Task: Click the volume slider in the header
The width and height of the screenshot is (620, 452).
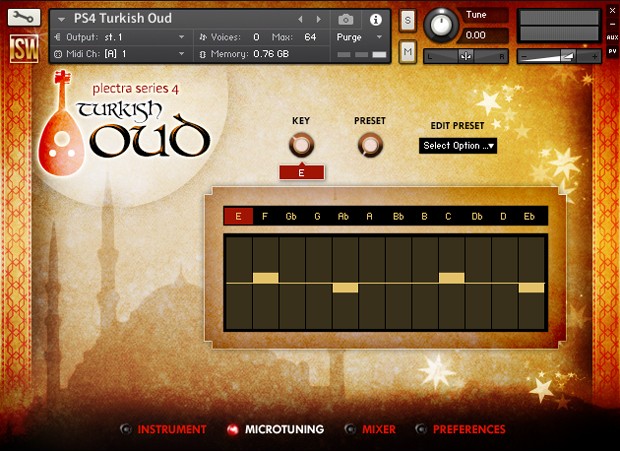Action: point(559,57)
